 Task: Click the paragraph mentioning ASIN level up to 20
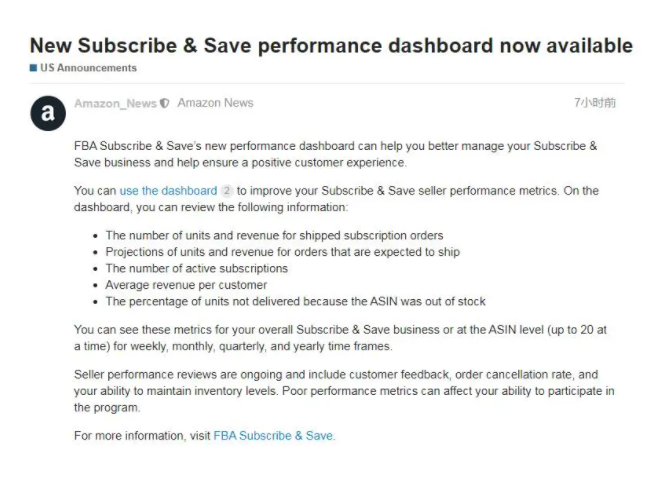[x=340, y=337]
